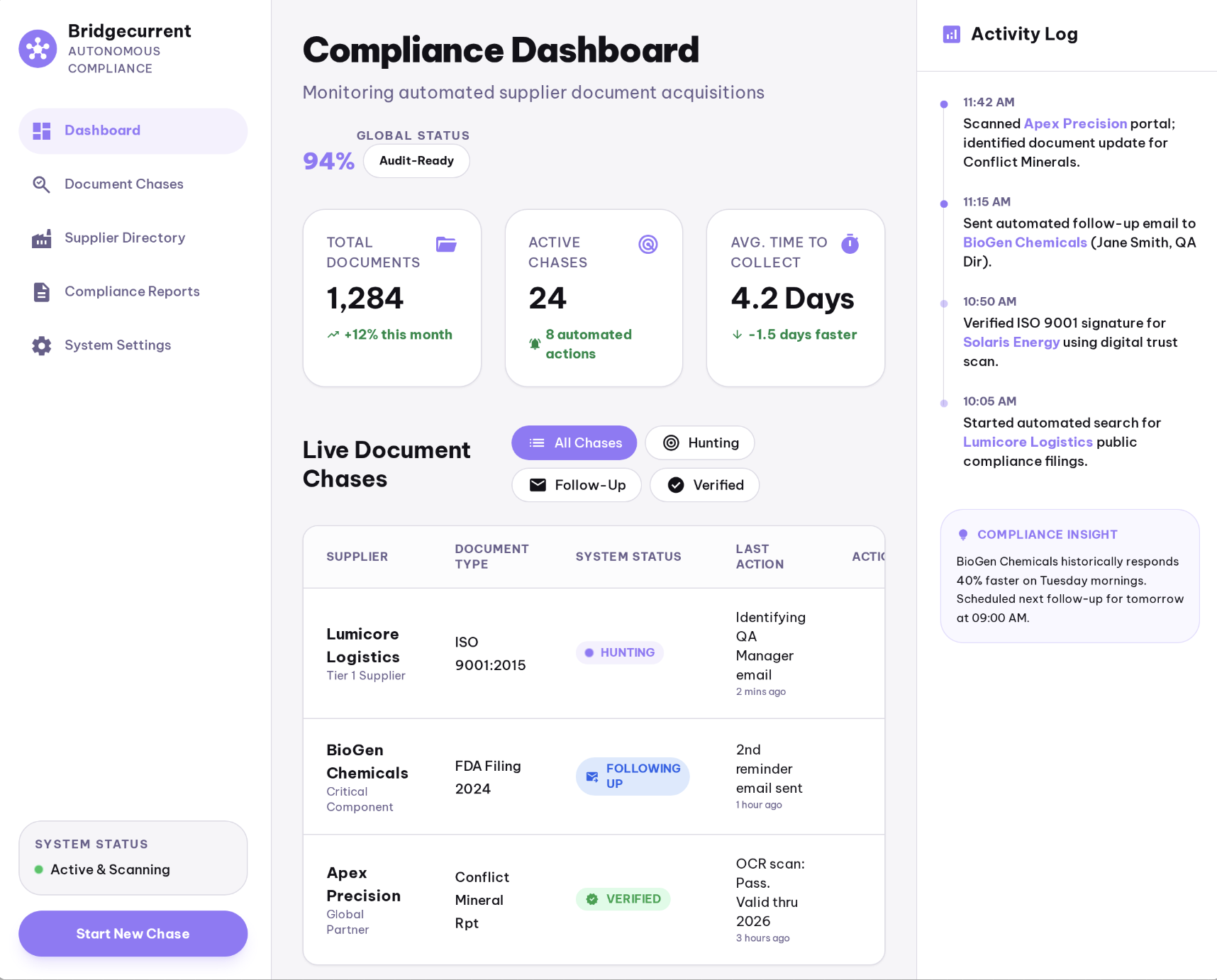Screen dimensions: 1217x980
Task: Select the Dashboard grid icon
Action: point(41,130)
